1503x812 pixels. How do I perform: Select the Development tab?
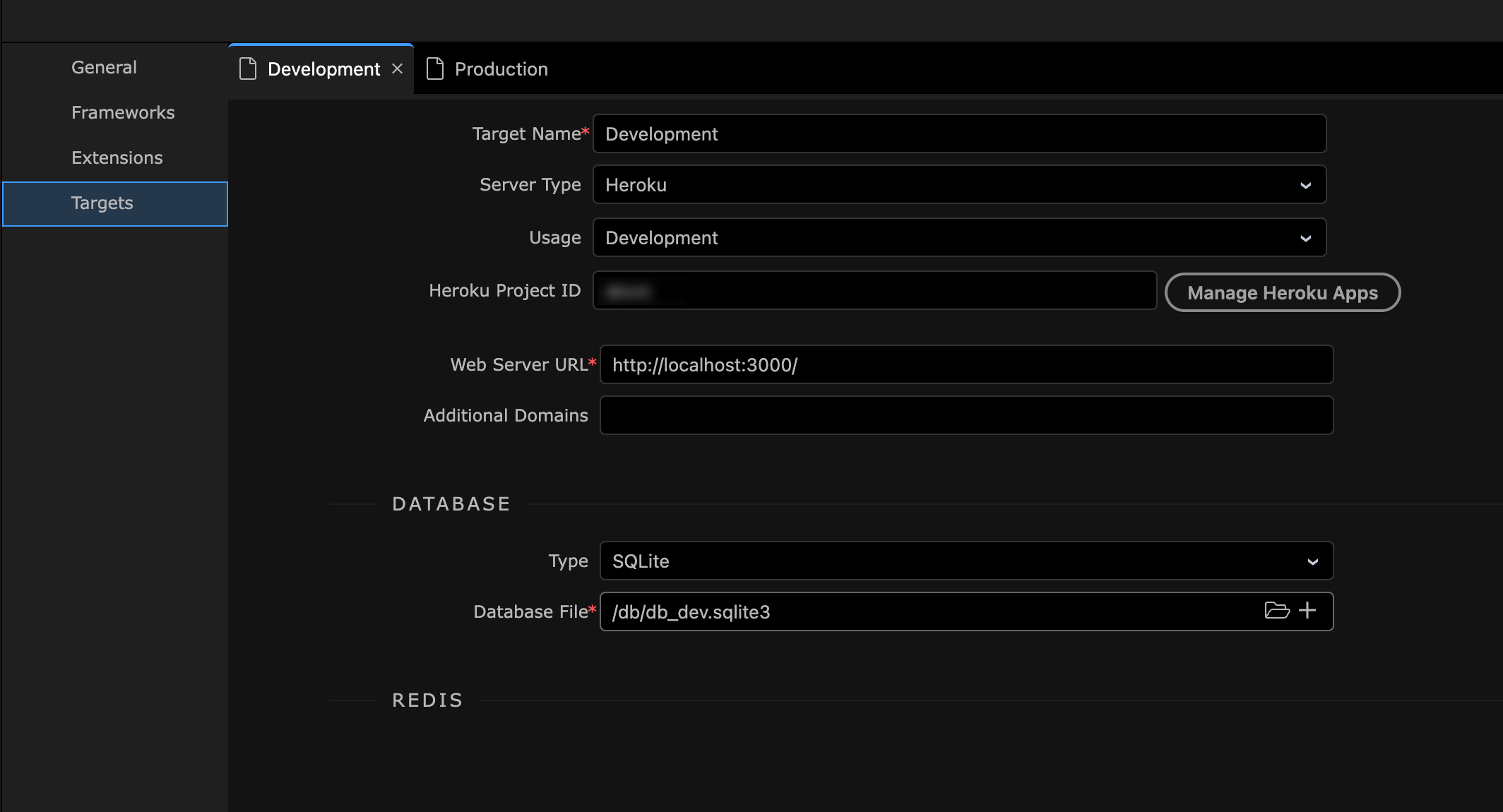[x=323, y=69]
